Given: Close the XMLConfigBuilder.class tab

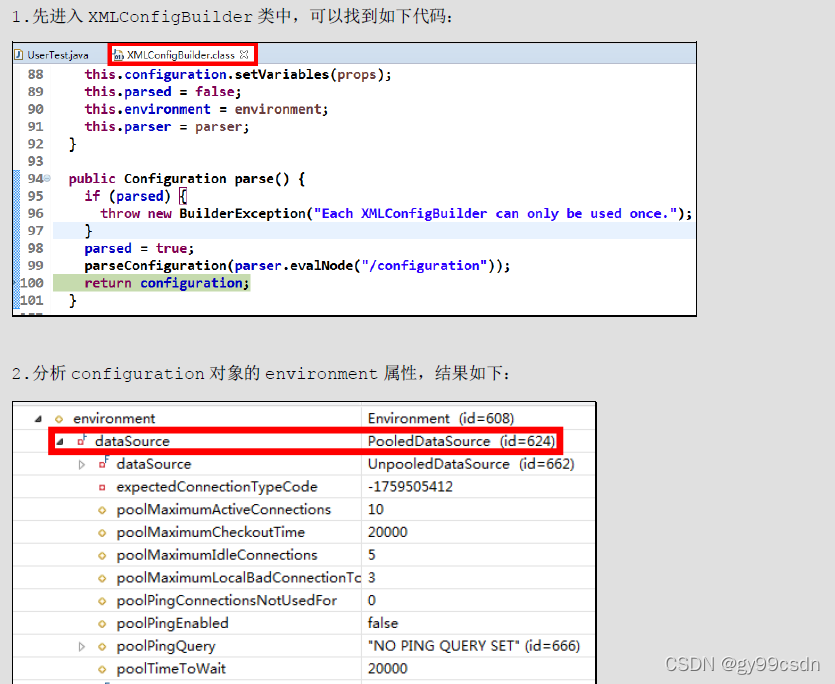Looking at the screenshot, I should pos(244,54).
